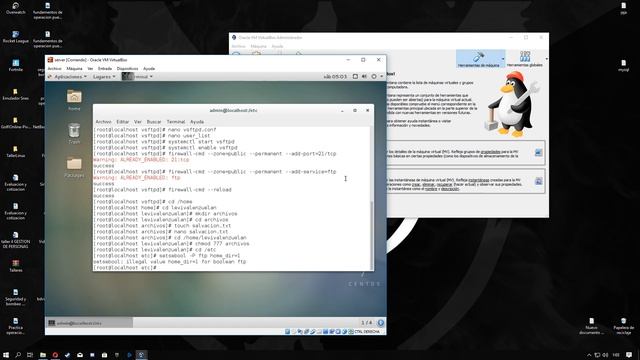Select Emulador Snes desktop shortcut
Image resolution: width=640 pixels, height=360 pixels.
(16, 94)
